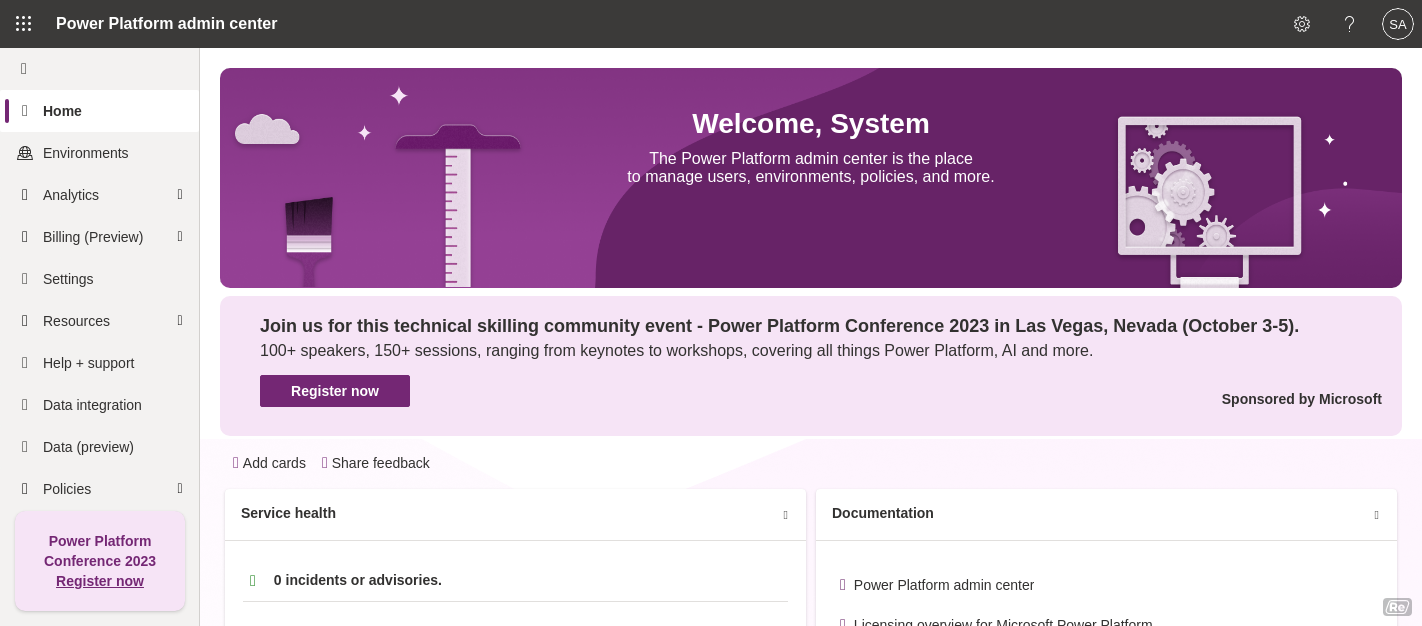The width and height of the screenshot is (1422, 626).
Task: Click the Environments icon in sidebar
Action: click(x=25, y=153)
